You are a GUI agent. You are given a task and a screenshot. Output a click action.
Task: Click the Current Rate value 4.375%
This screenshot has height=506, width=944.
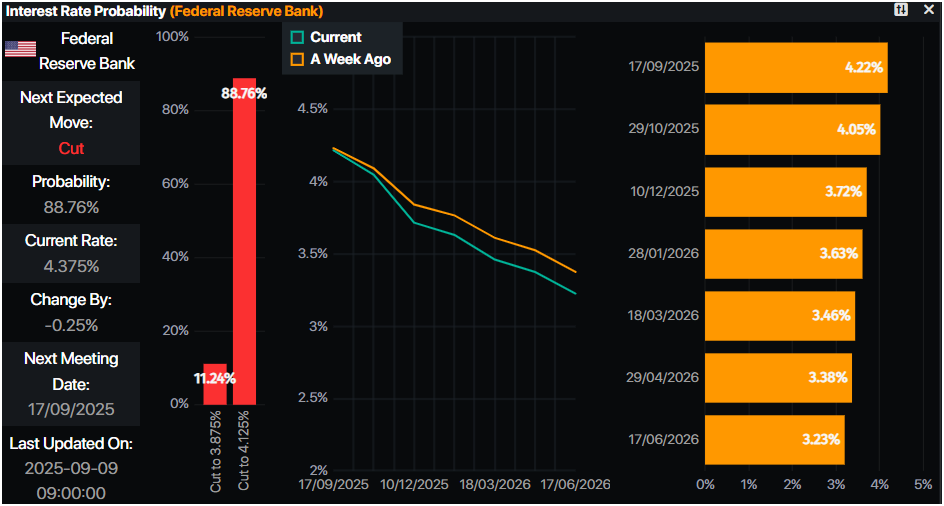point(71,266)
